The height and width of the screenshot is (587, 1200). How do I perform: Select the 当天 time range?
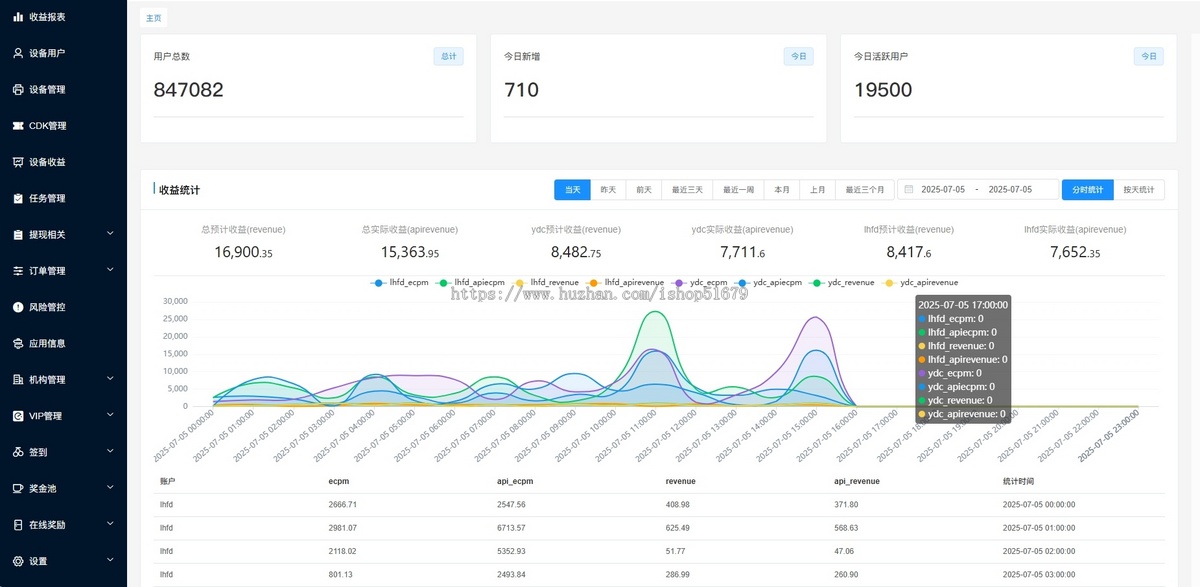[572, 189]
